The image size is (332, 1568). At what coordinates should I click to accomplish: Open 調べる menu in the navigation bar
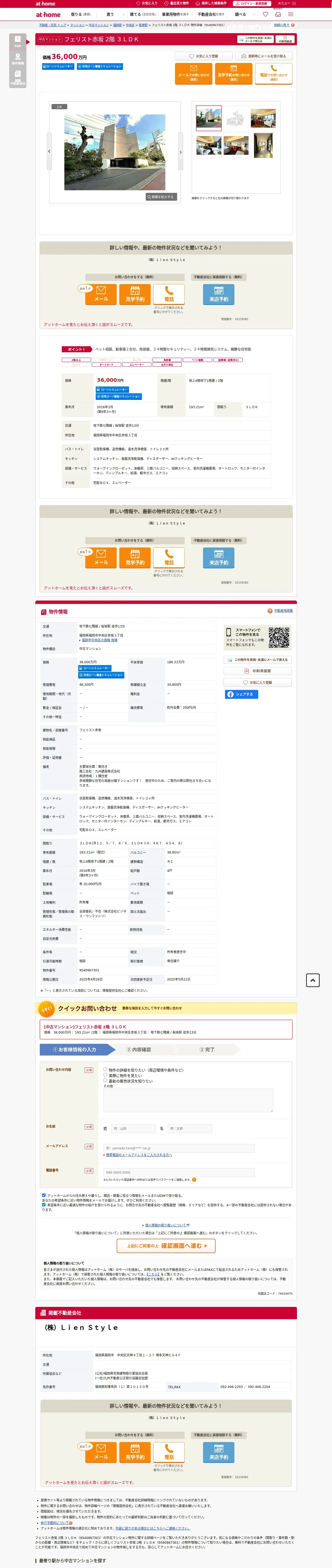(241, 15)
